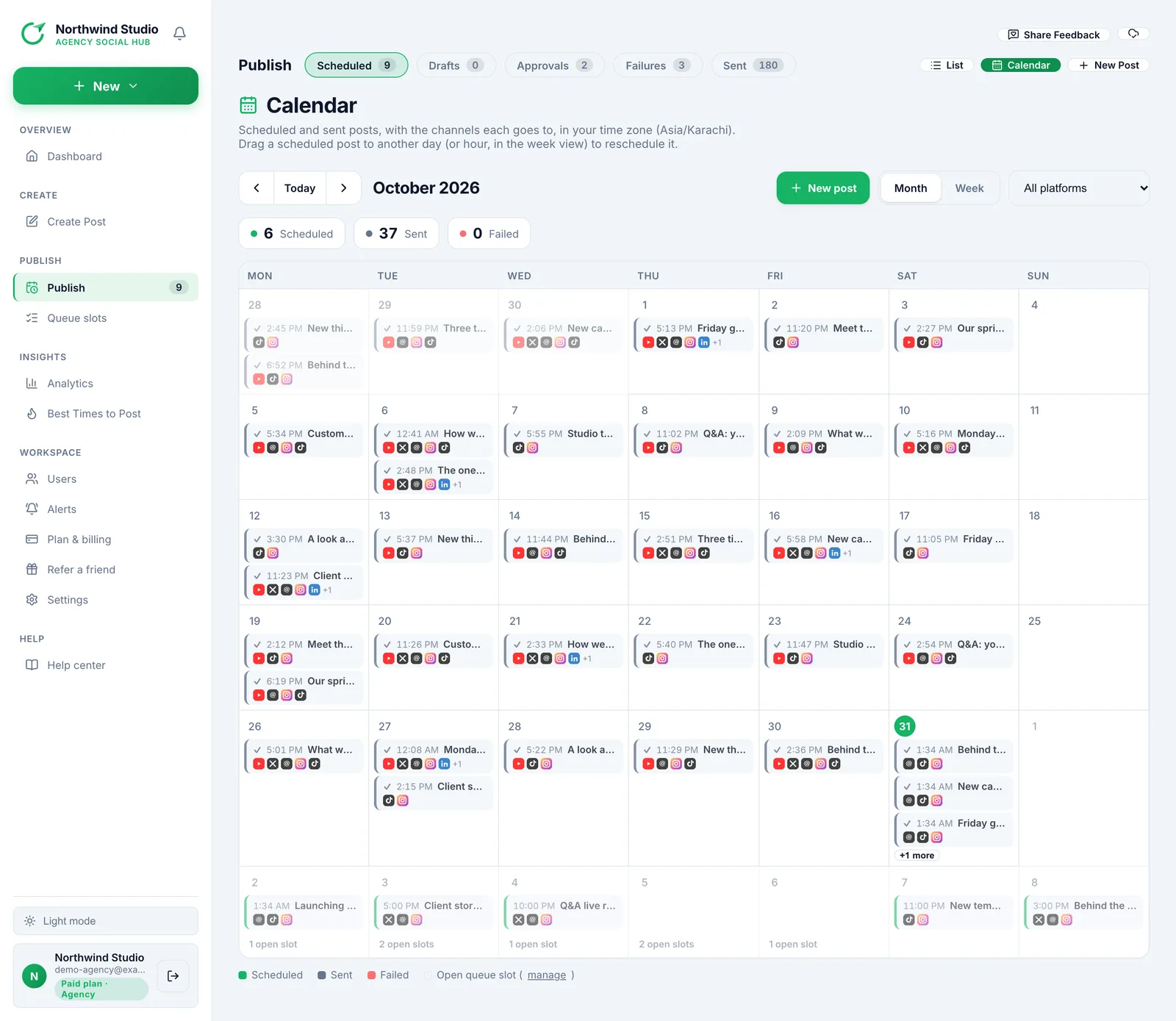Open the Users page

click(x=106, y=479)
